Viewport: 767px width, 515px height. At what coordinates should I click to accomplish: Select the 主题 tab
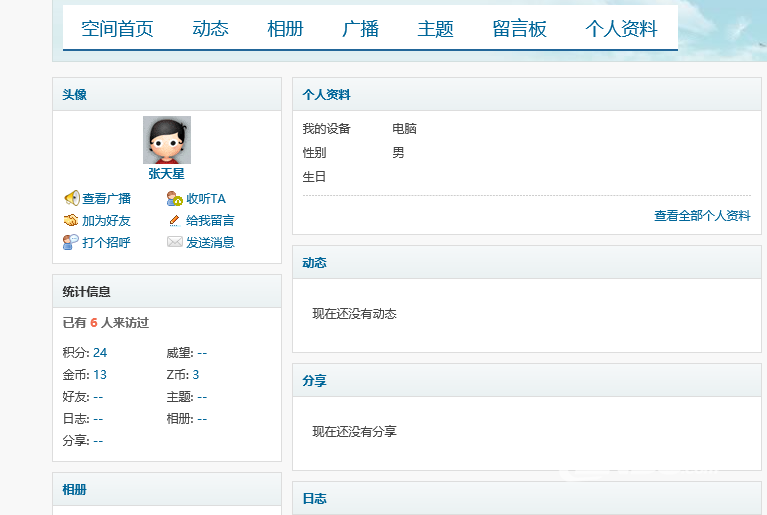(435, 29)
